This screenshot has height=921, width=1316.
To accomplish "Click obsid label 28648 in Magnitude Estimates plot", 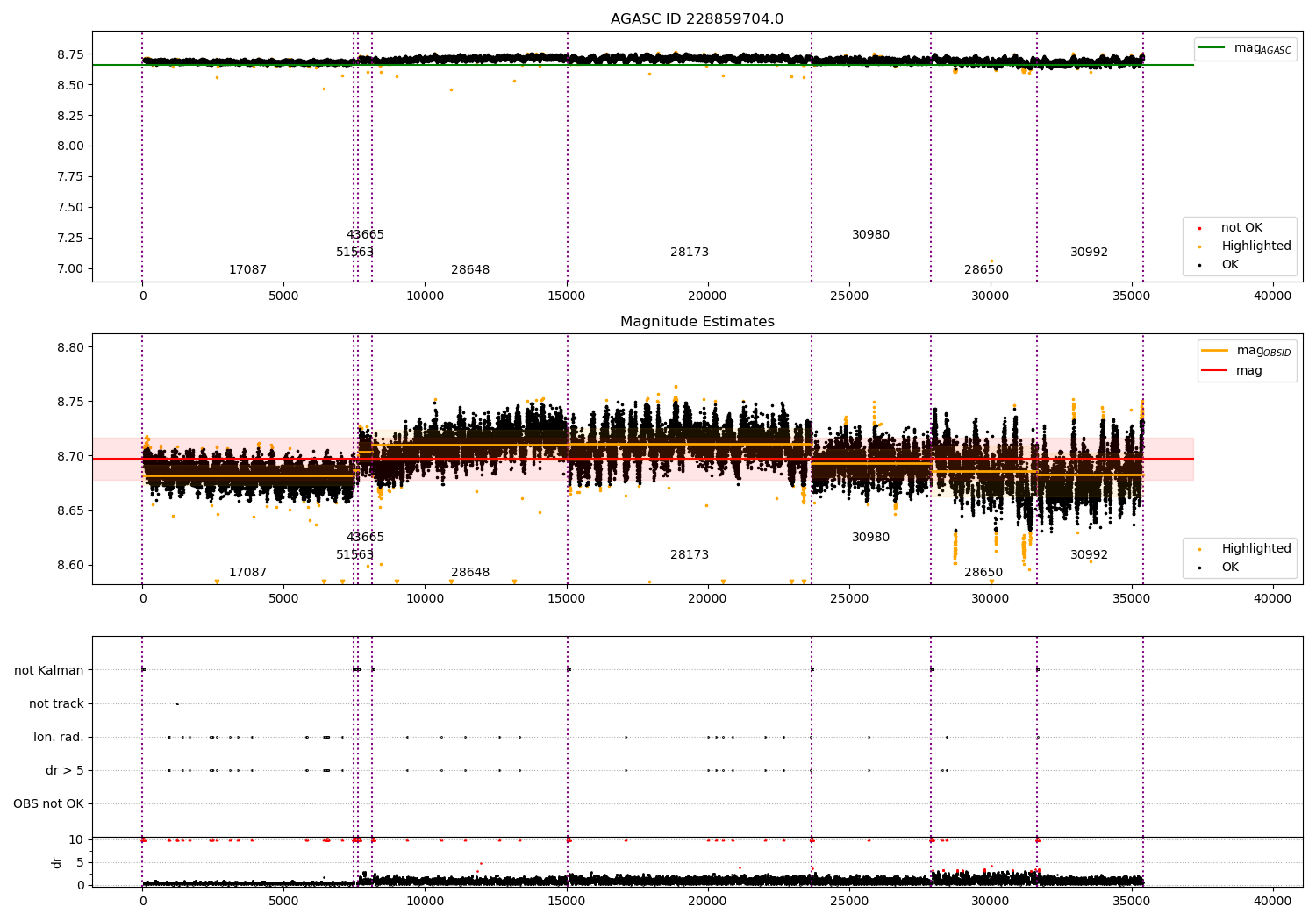I will [x=470, y=572].
